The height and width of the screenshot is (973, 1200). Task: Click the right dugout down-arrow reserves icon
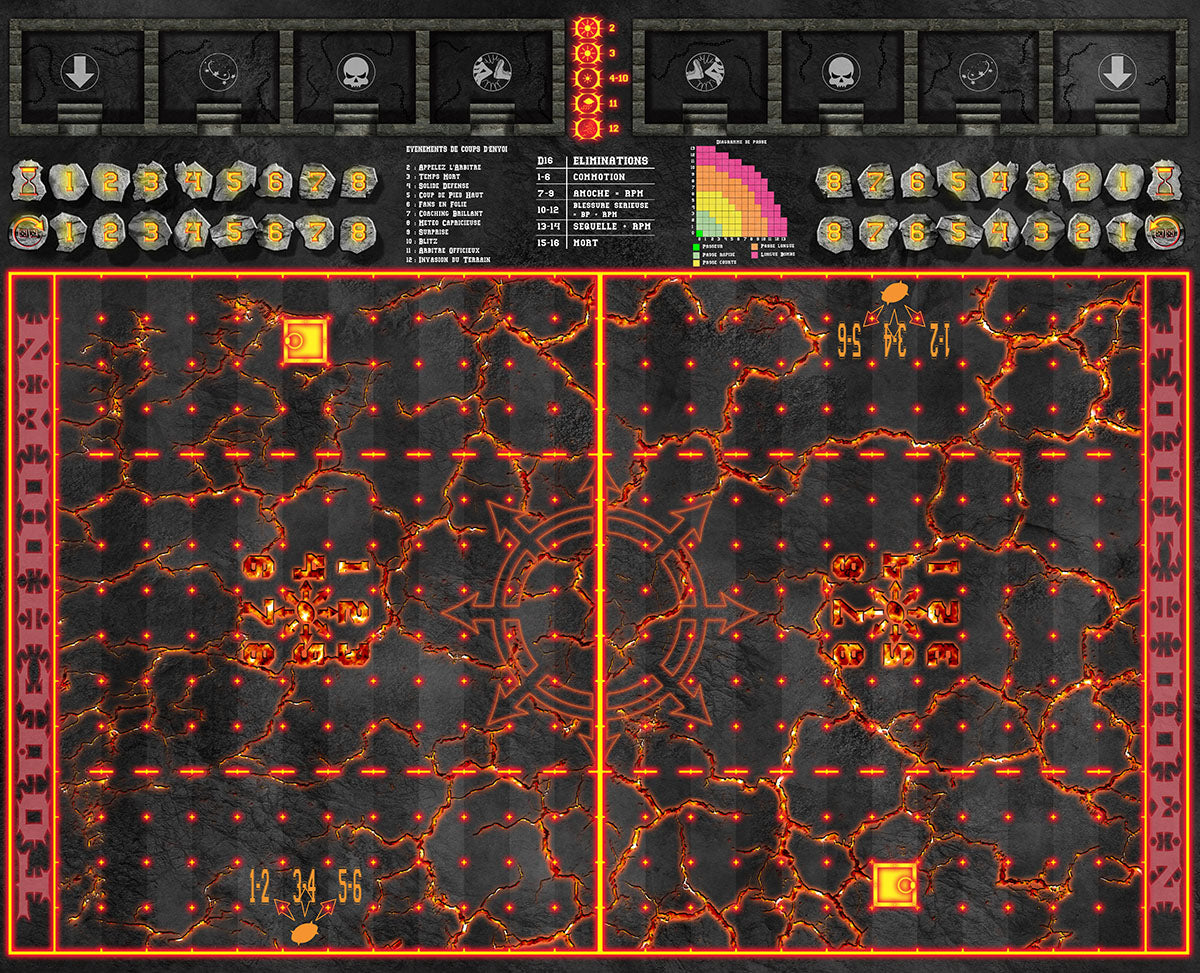coord(1117,72)
